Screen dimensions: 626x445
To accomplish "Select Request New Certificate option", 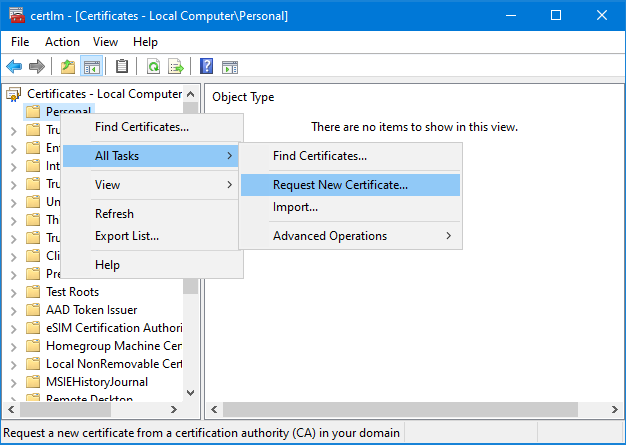I will (351, 185).
